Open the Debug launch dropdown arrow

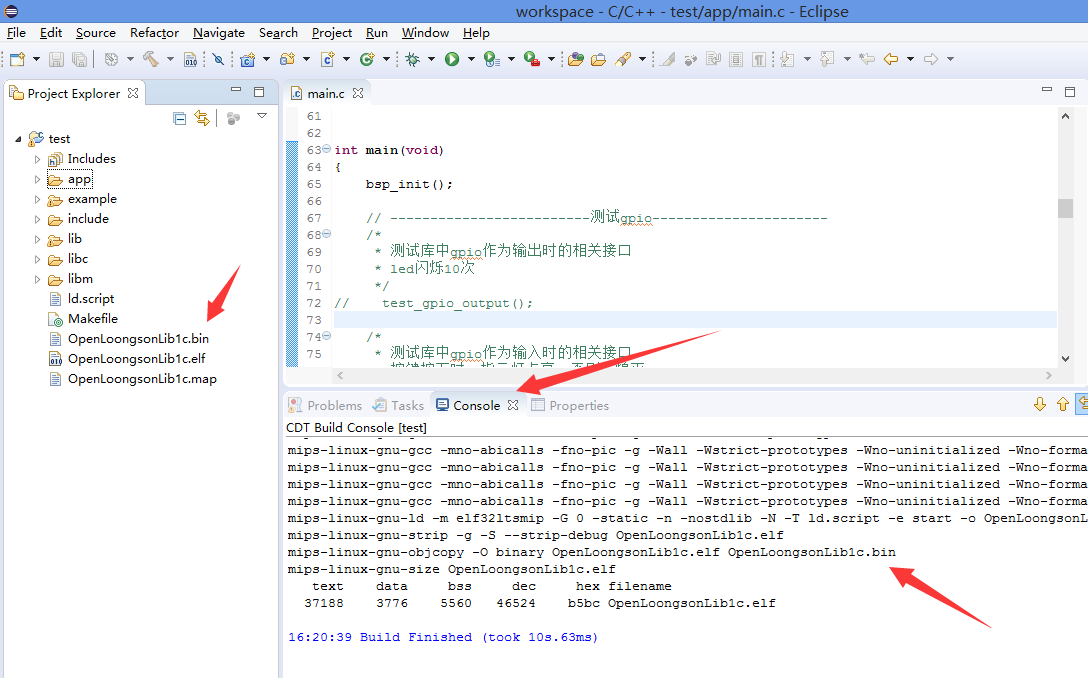coord(431,59)
